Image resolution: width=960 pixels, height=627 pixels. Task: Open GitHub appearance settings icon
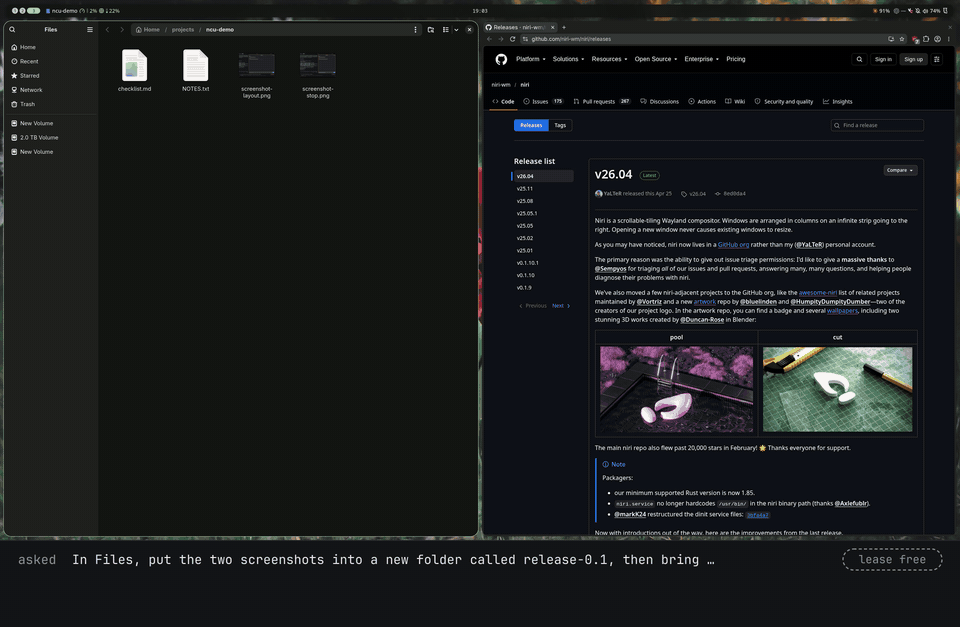pyautogui.click(x=937, y=59)
